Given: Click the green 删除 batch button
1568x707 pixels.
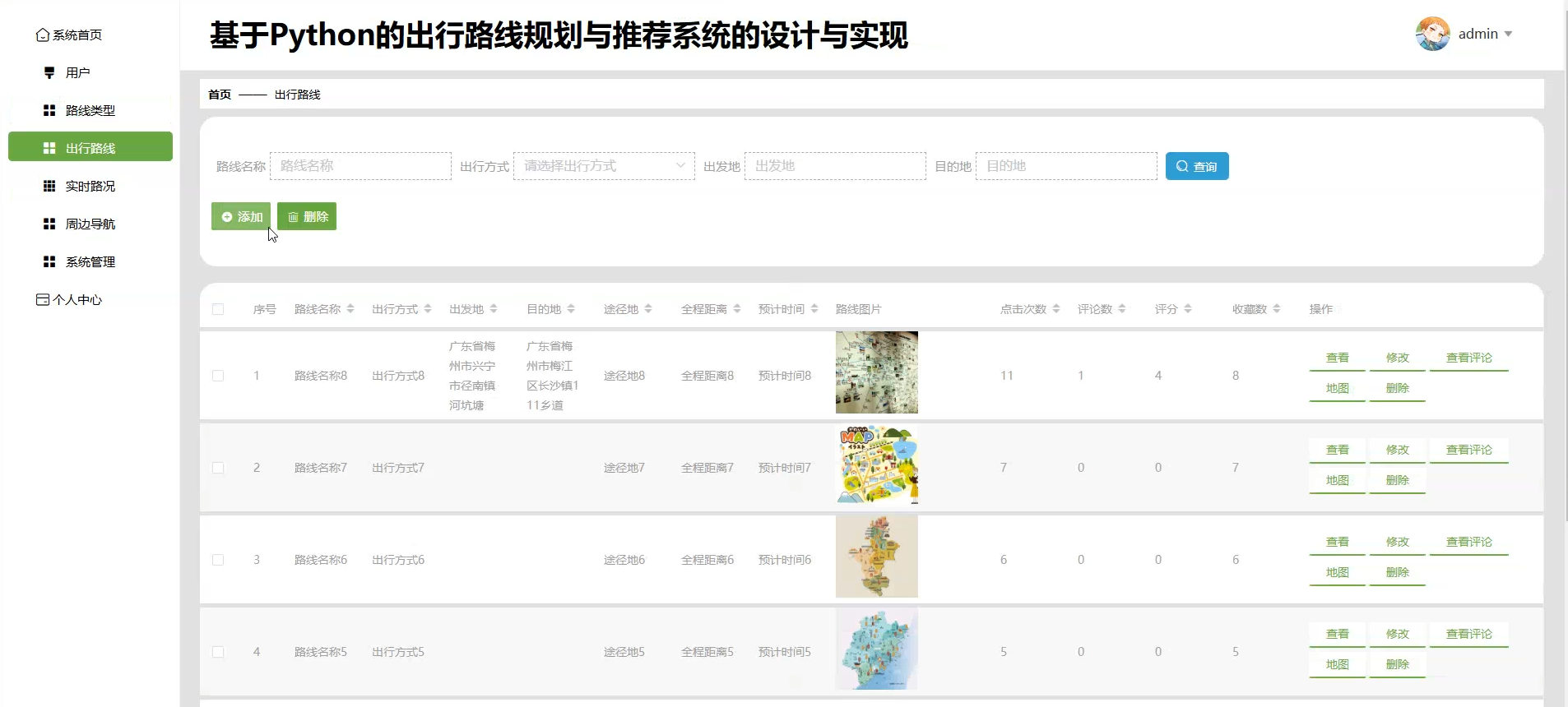Looking at the screenshot, I should point(307,216).
